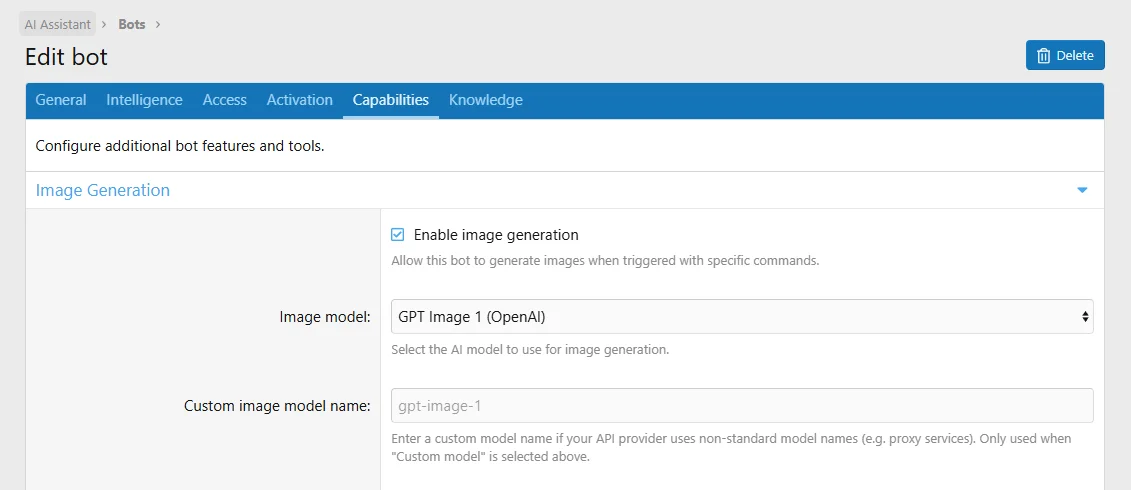Collapse the Image Generation section header

tap(565, 191)
